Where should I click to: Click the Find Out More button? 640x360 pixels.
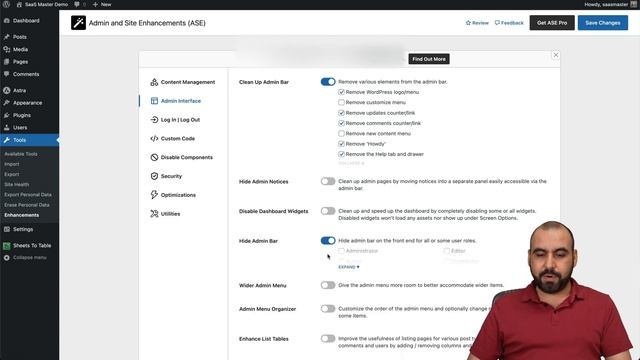(429, 59)
